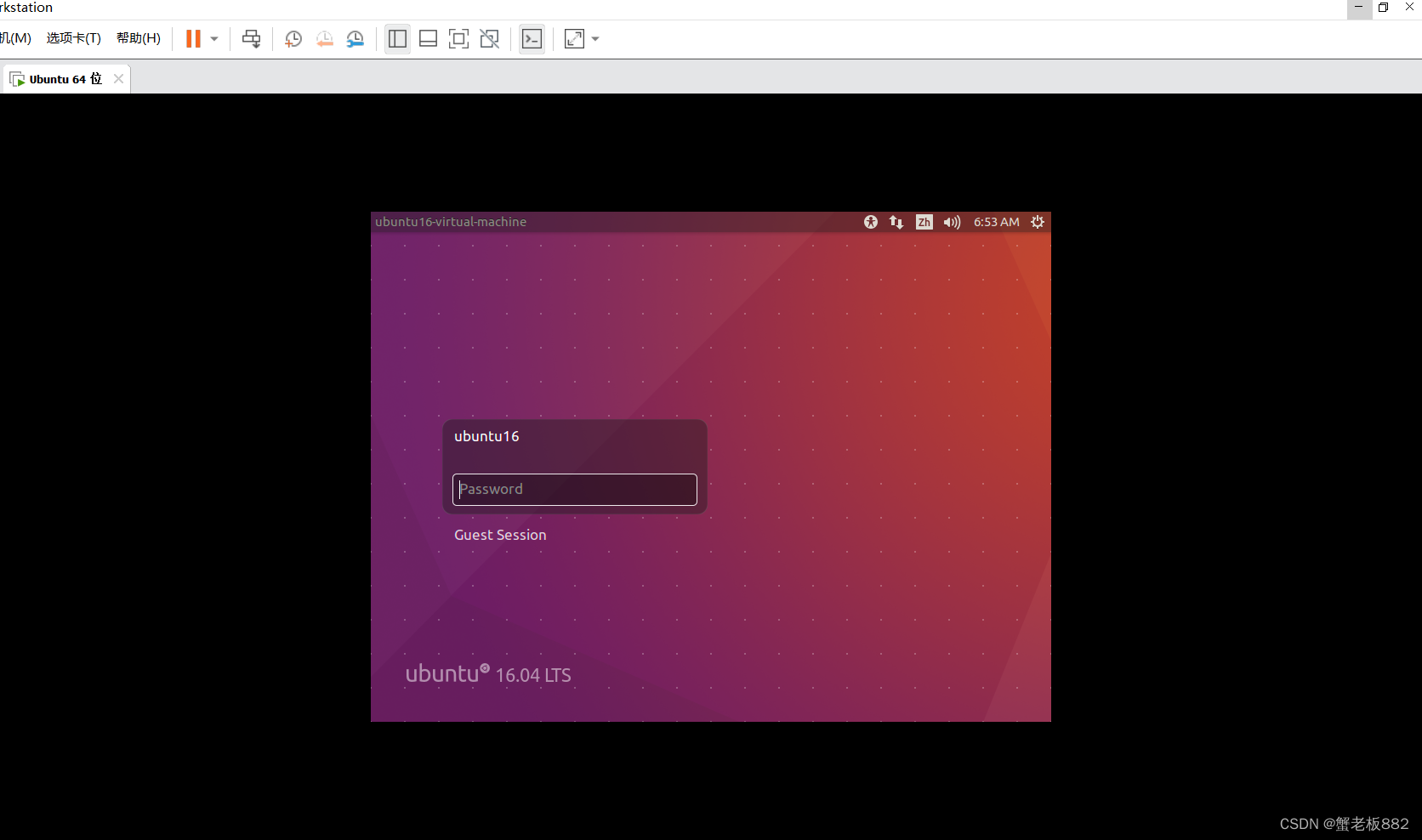The image size is (1422, 840).
Task: Click the stretch guest display icon
Action: pos(575,39)
